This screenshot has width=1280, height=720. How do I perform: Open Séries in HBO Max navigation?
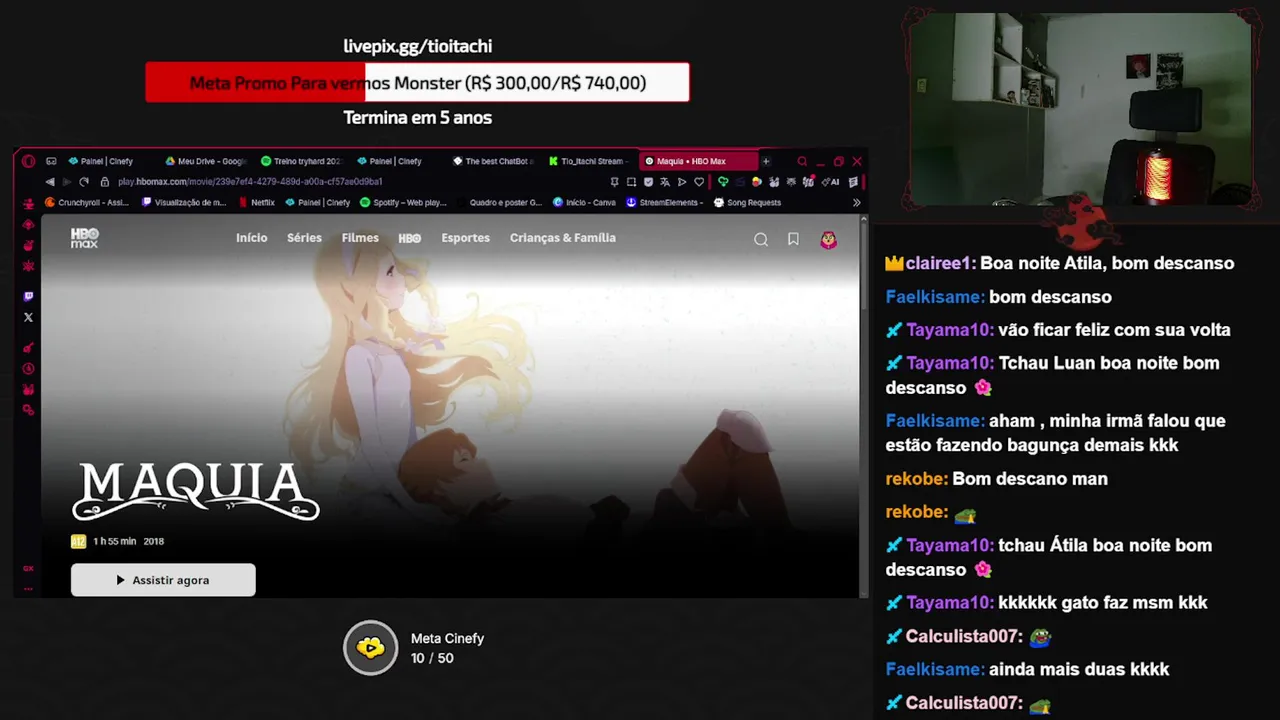(304, 238)
